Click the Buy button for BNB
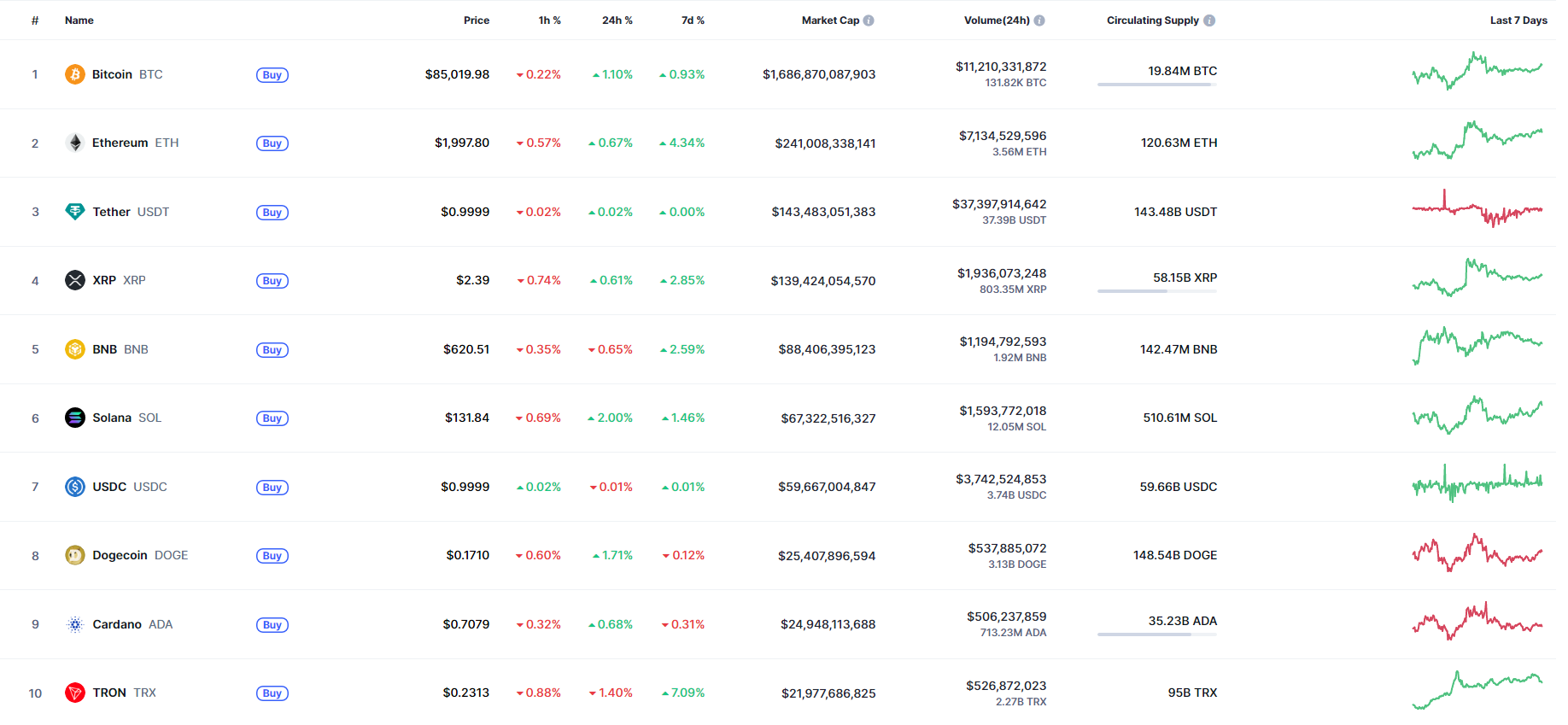 (272, 350)
